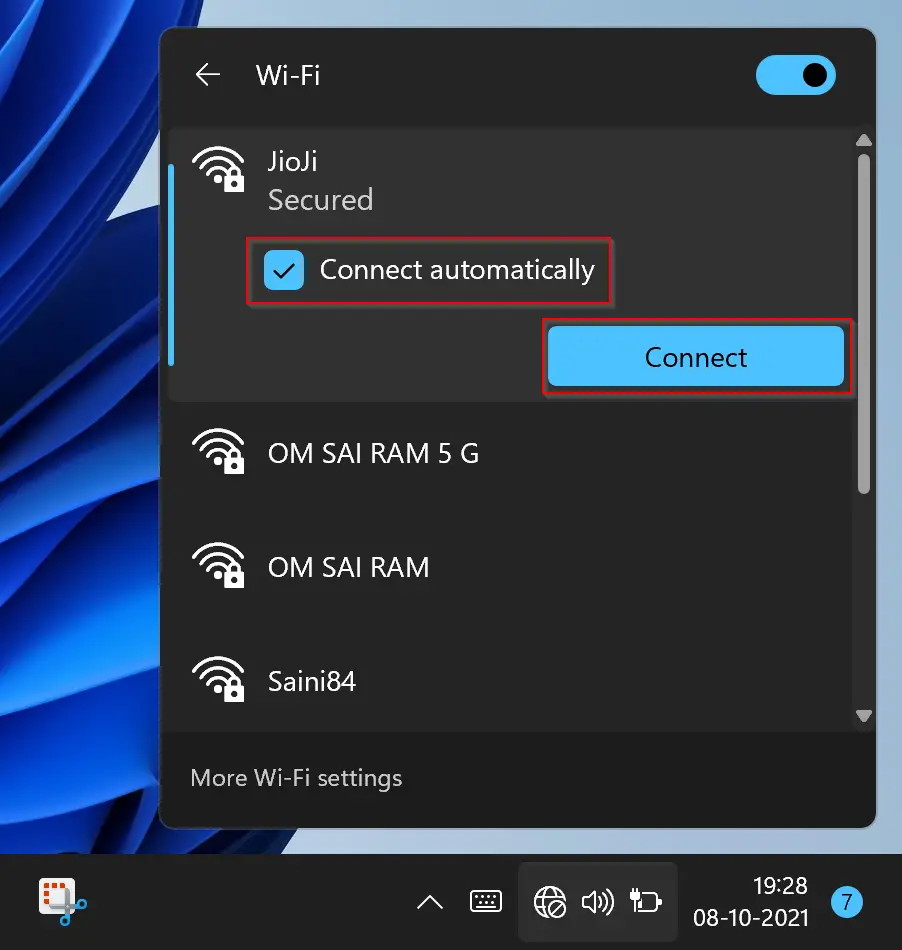Click the scrollbar down arrow in network list
The height and width of the screenshot is (950, 902).
point(864,716)
